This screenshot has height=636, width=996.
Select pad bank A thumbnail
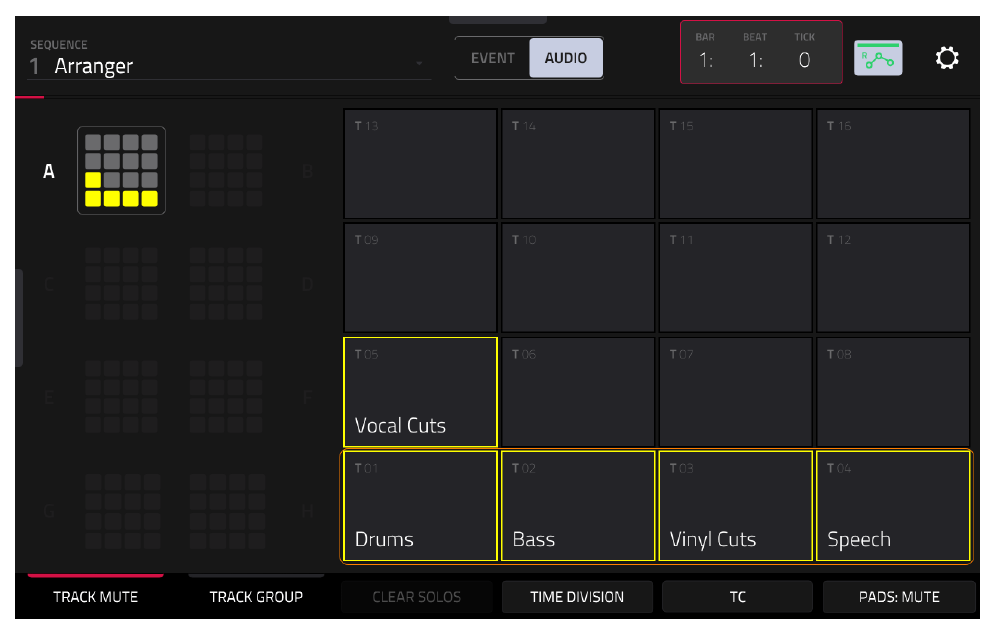[x=121, y=170]
